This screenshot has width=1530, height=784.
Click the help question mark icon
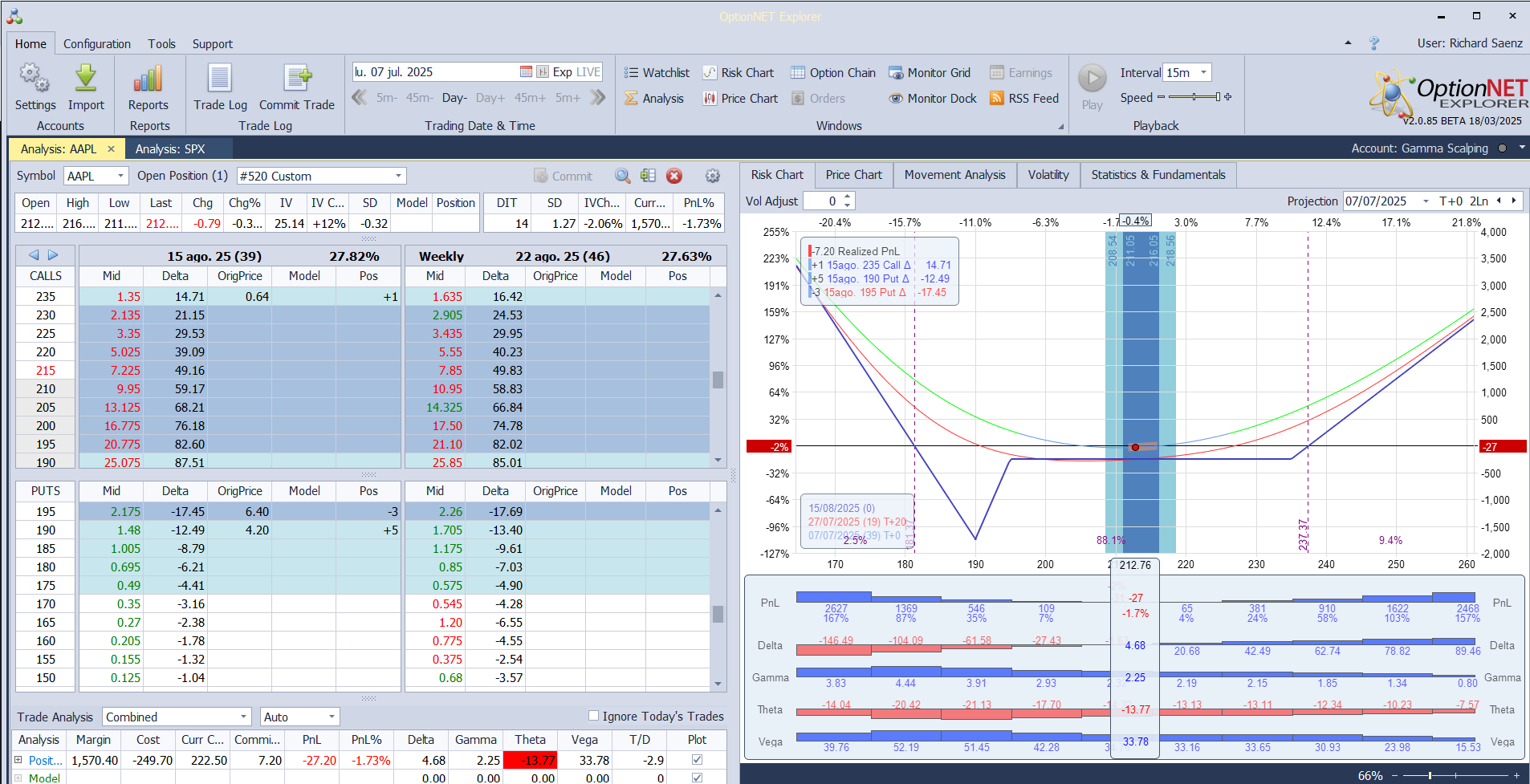(x=1374, y=43)
